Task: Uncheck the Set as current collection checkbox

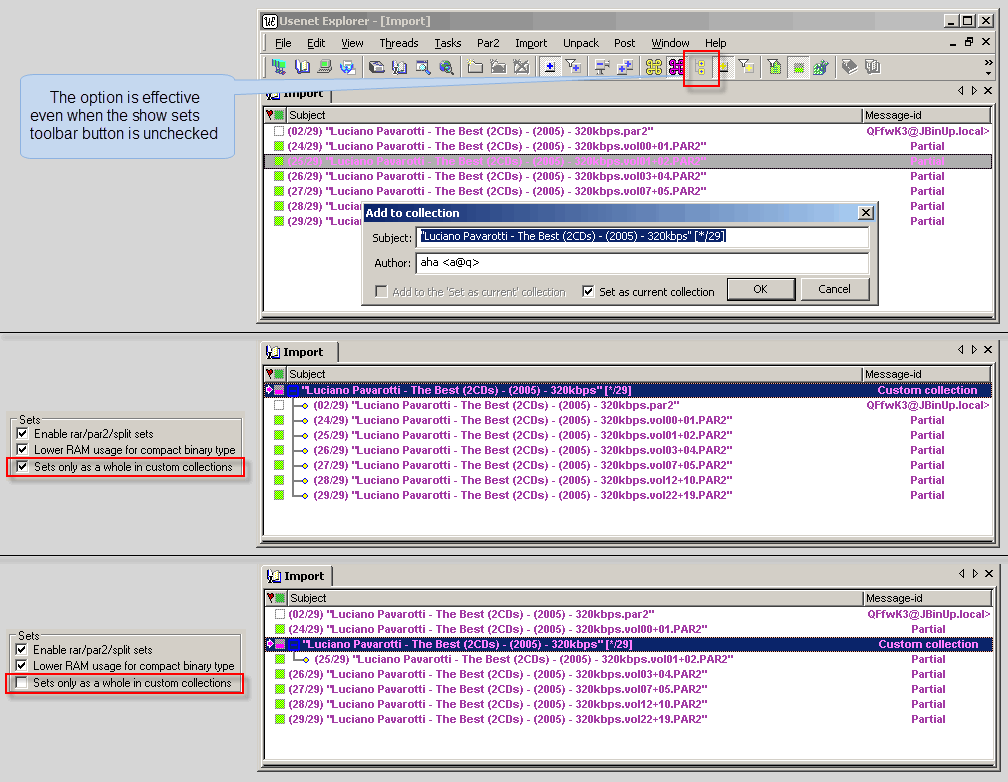Action: [x=589, y=292]
